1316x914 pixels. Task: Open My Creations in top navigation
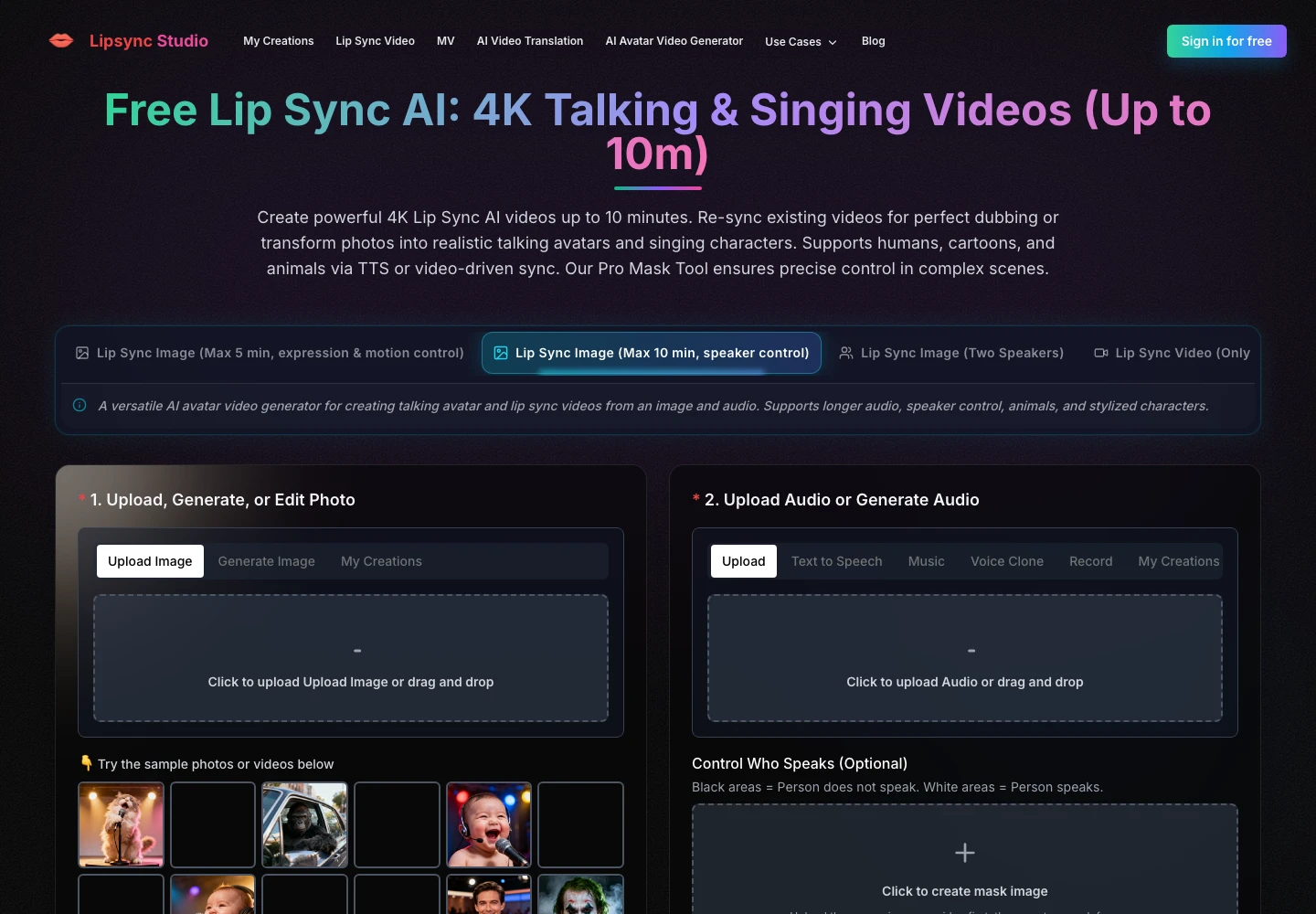[279, 41]
